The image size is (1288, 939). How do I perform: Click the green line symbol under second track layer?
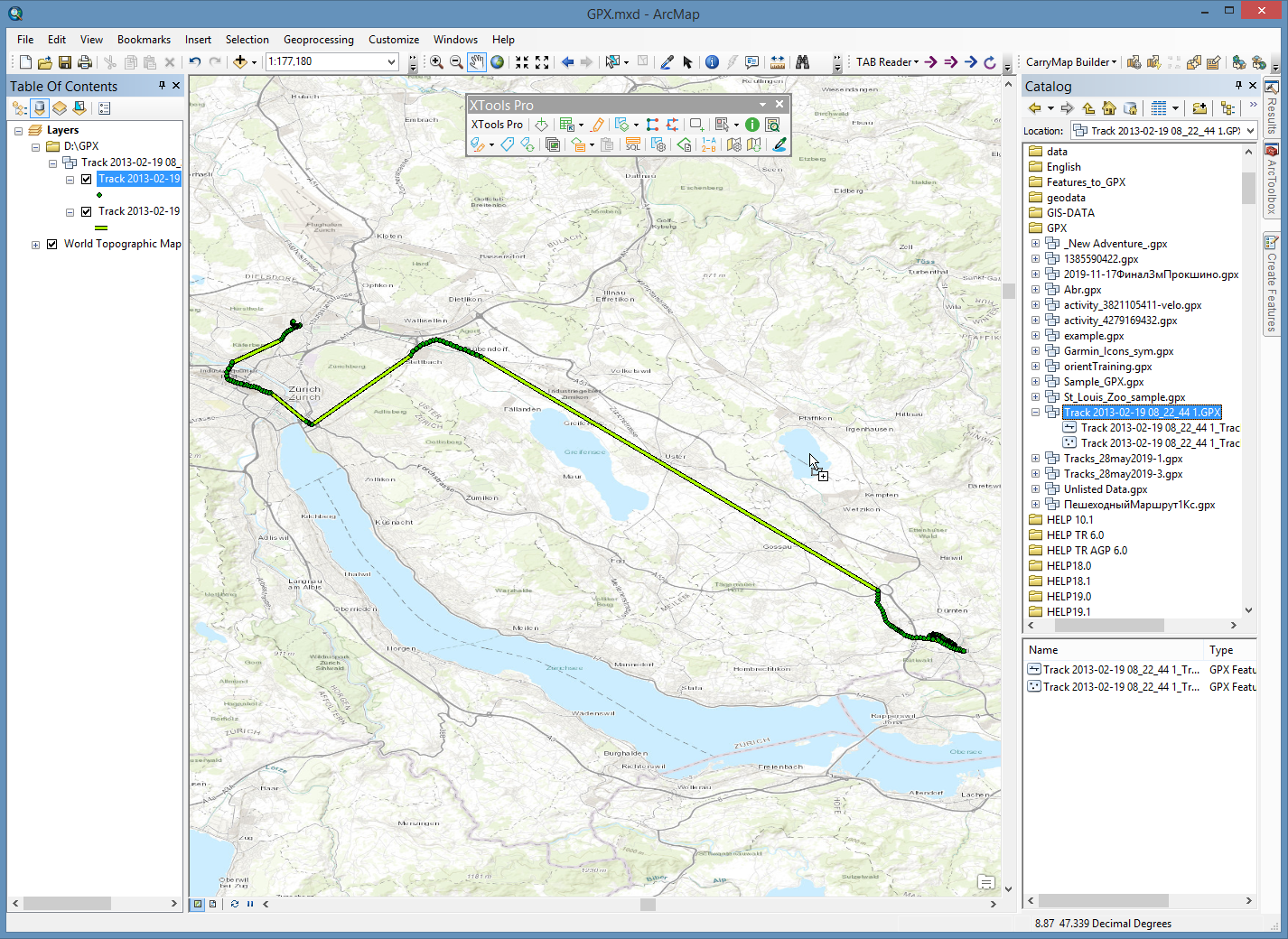tap(101, 228)
